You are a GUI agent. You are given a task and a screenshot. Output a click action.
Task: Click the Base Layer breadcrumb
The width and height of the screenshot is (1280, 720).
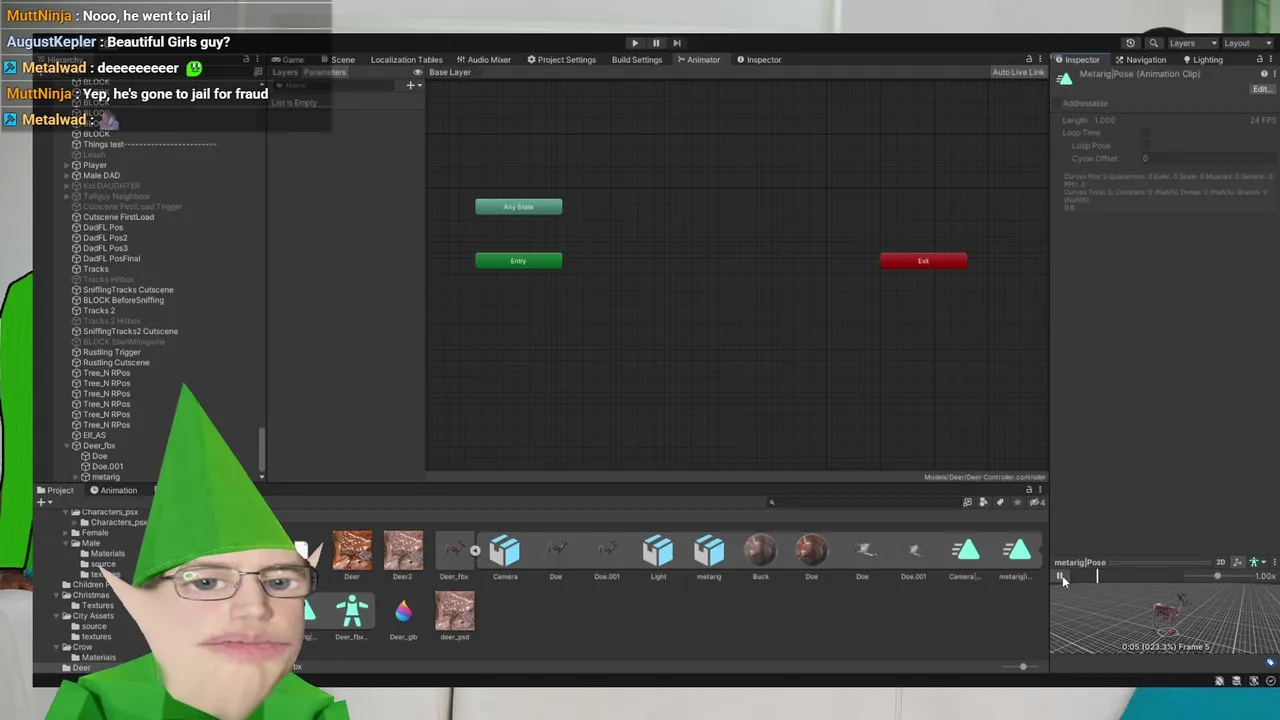tap(449, 72)
